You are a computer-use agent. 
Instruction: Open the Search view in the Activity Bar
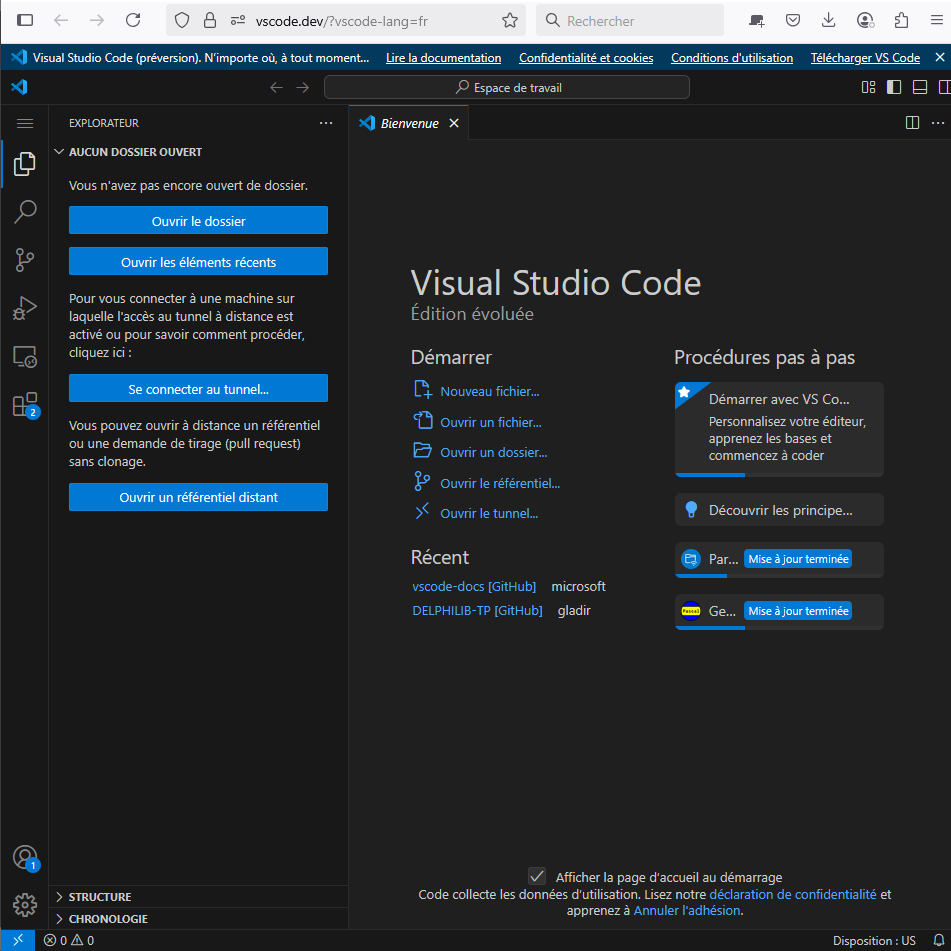[x=25, y=211]
